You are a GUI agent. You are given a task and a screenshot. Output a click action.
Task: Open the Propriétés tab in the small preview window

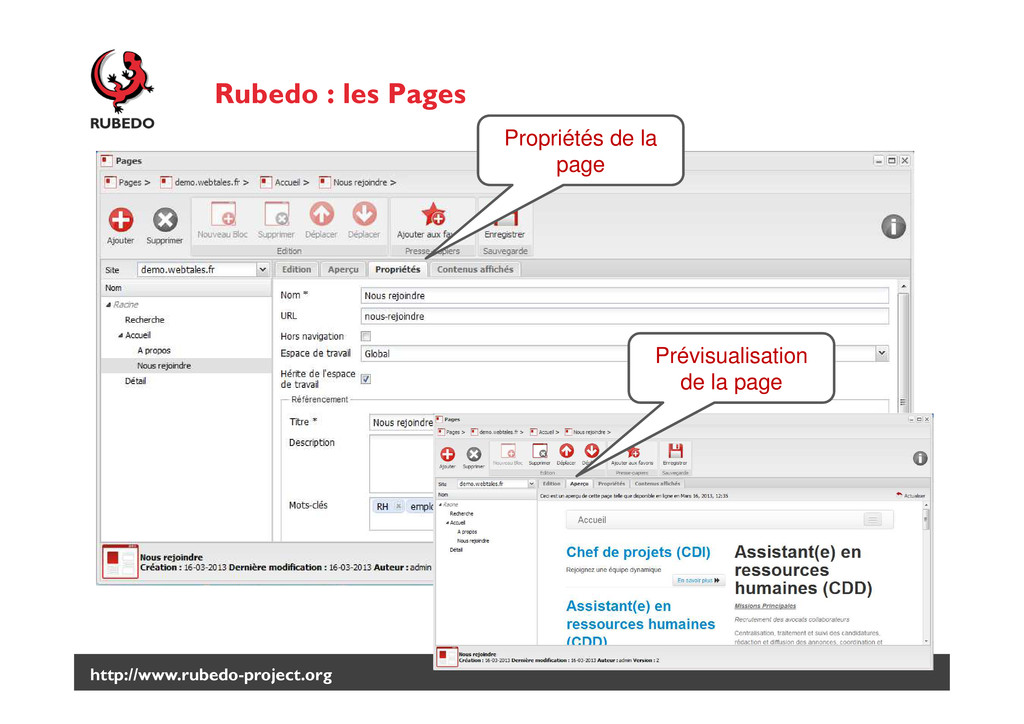[x=611, y=484]
